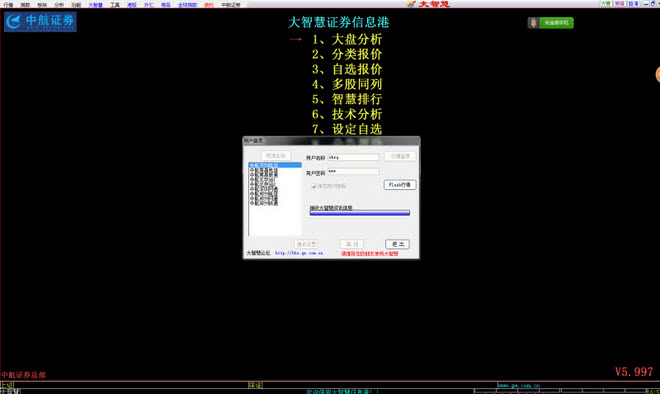Select 1、大盘分析

click(347, 39)
